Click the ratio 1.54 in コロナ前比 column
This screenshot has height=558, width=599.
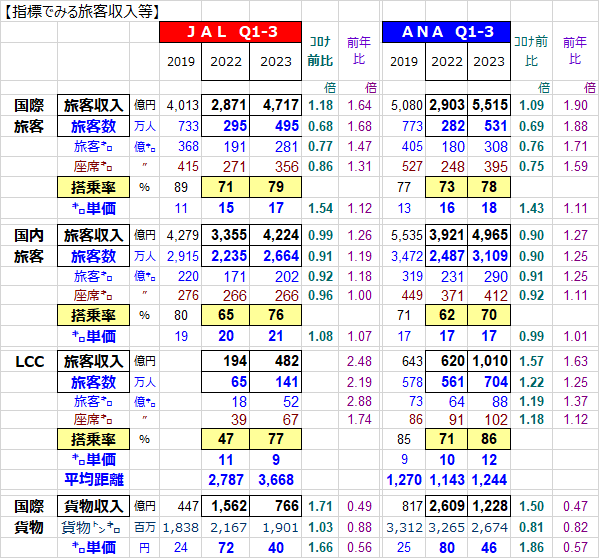point(321,209)
